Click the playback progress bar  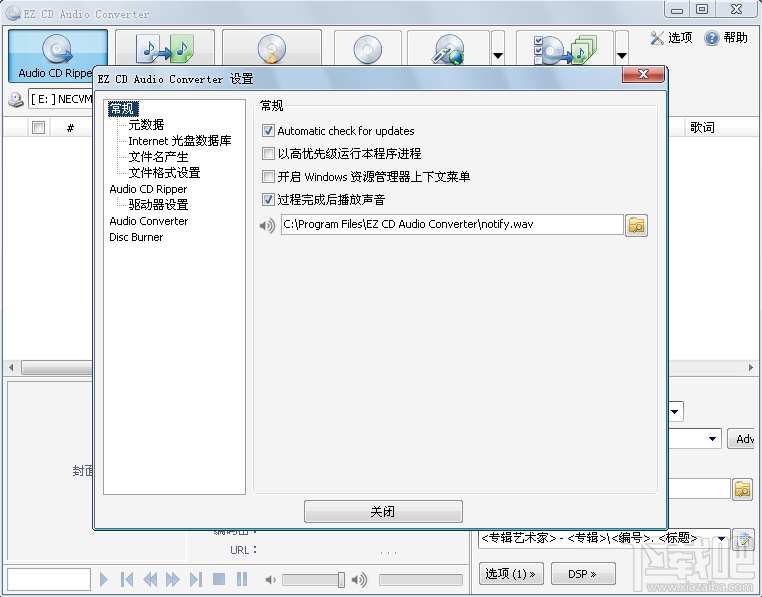point(421,579)
